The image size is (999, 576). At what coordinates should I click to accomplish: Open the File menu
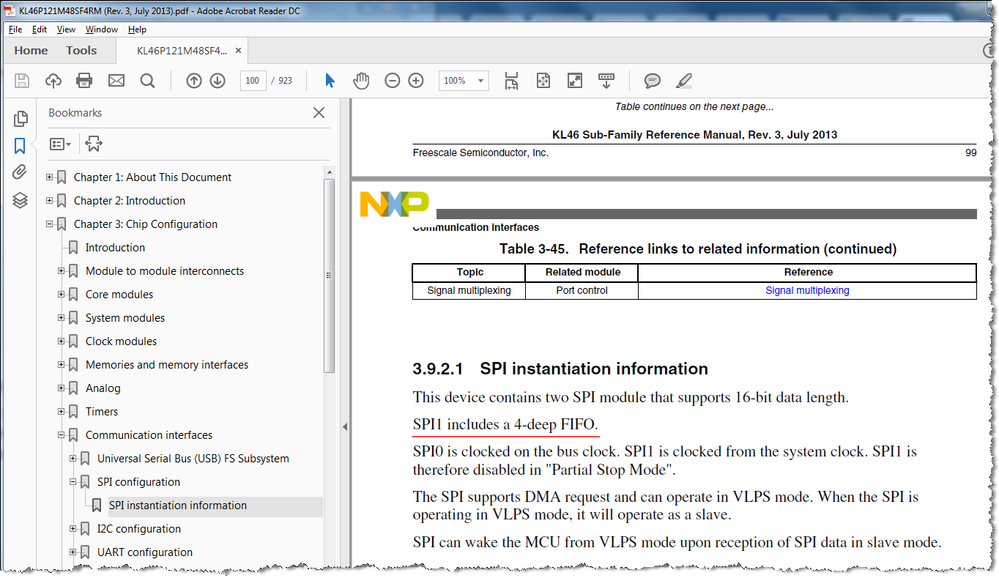[15, 29]
